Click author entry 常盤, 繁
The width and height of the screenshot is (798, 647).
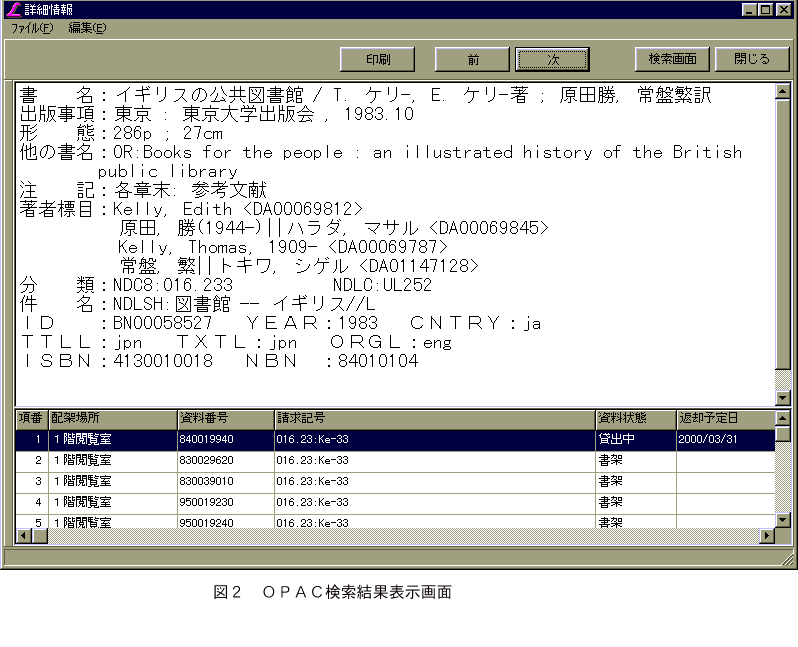click(158, 266)
